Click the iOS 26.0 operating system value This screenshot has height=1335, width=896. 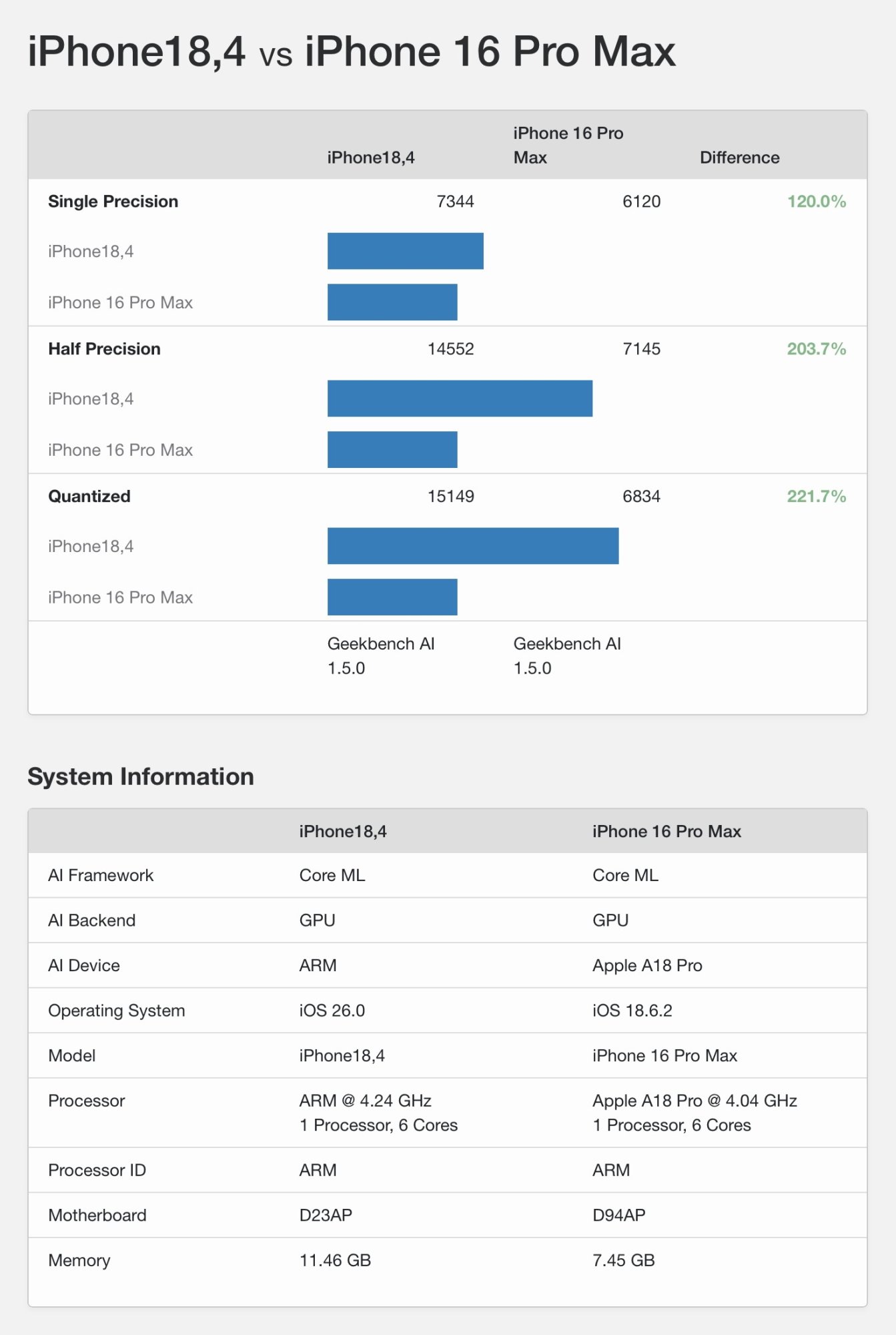332,1011
